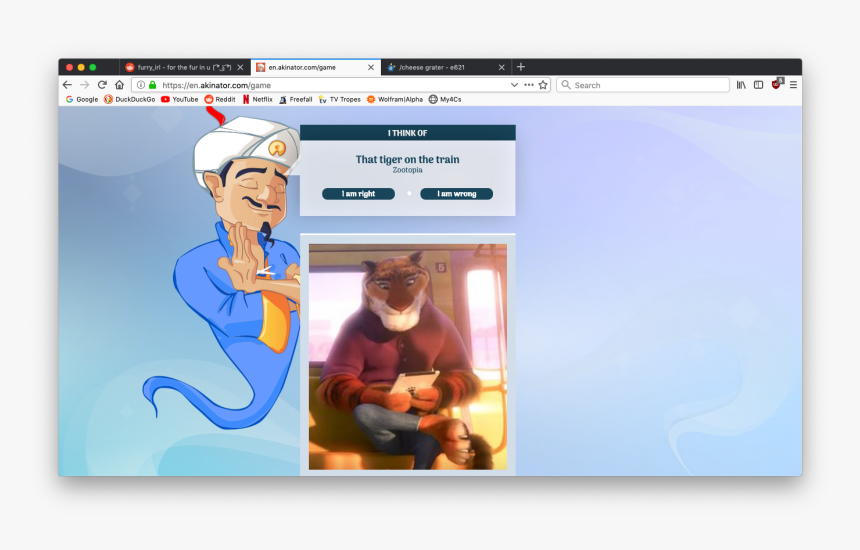Minimize window with yellow button
The width and height of the screenshot is (860, 550).
click(81, 67)
